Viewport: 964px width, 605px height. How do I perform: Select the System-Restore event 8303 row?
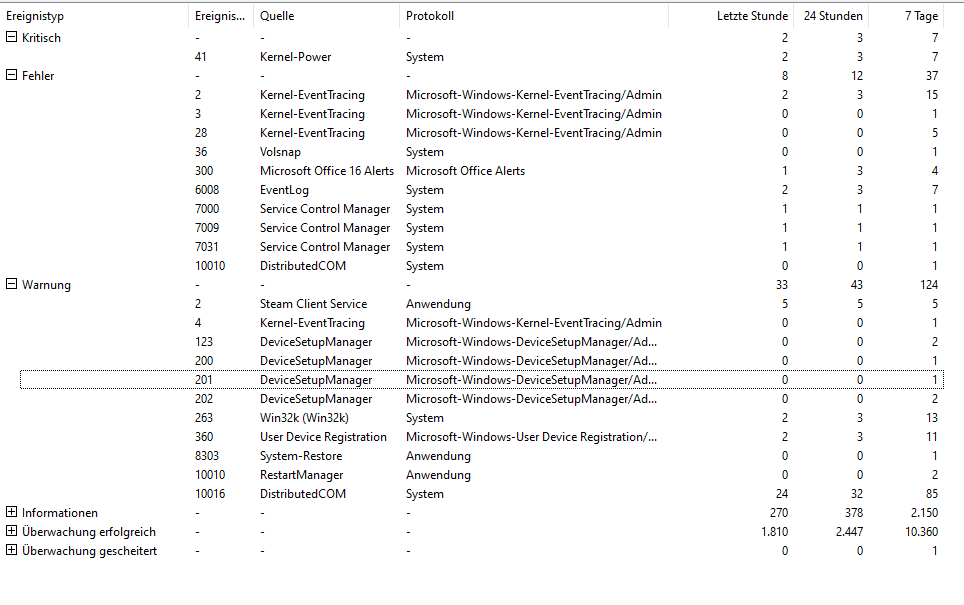point(481,456)
